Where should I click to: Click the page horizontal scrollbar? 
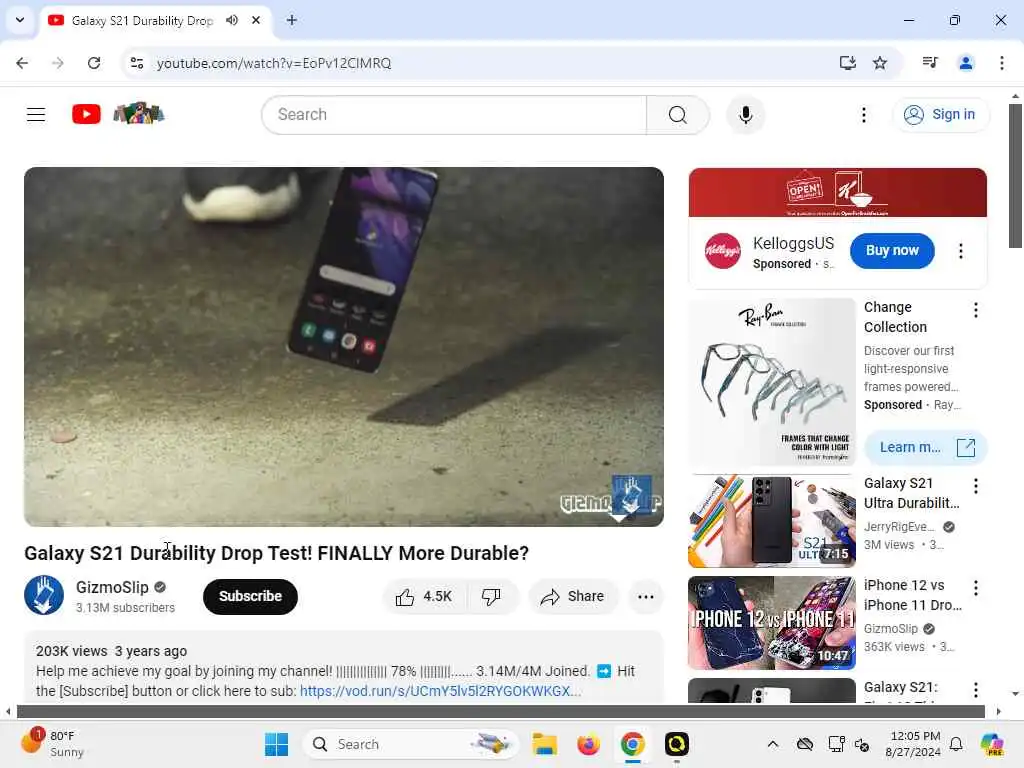tap(500, 711)
